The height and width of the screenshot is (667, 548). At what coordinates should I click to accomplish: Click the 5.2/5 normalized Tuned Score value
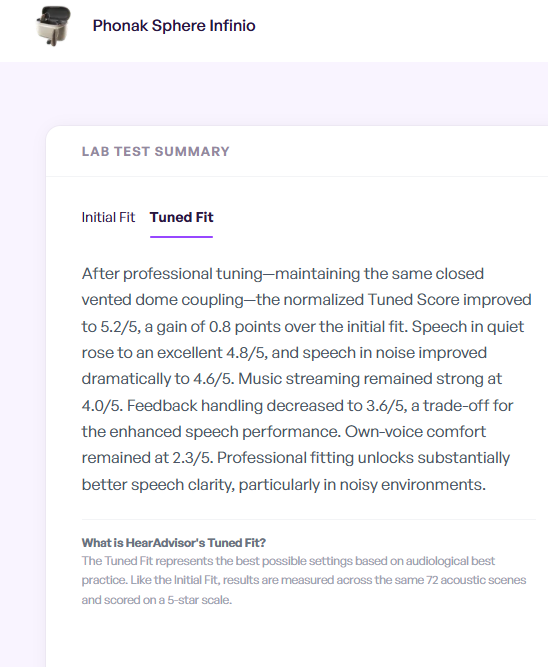[x=120, y=327]
